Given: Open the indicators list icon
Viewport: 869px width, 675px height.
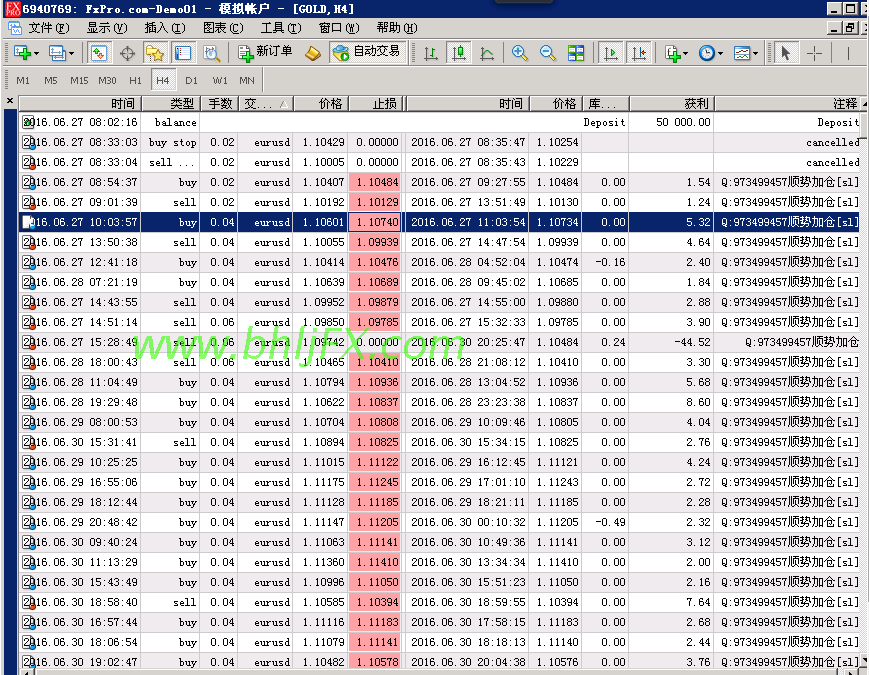Looking at the screenshot, I should [x=673, y=53].
